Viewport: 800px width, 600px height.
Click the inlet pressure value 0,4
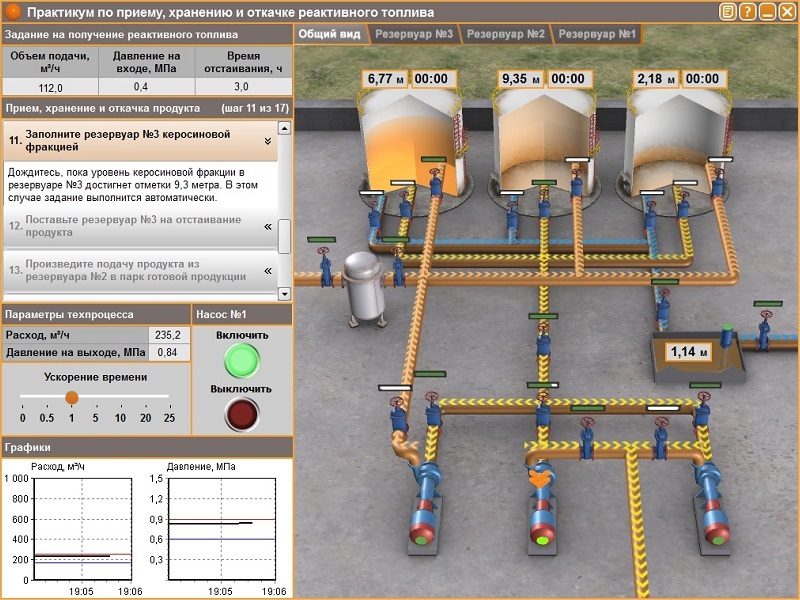click(146, 87)
